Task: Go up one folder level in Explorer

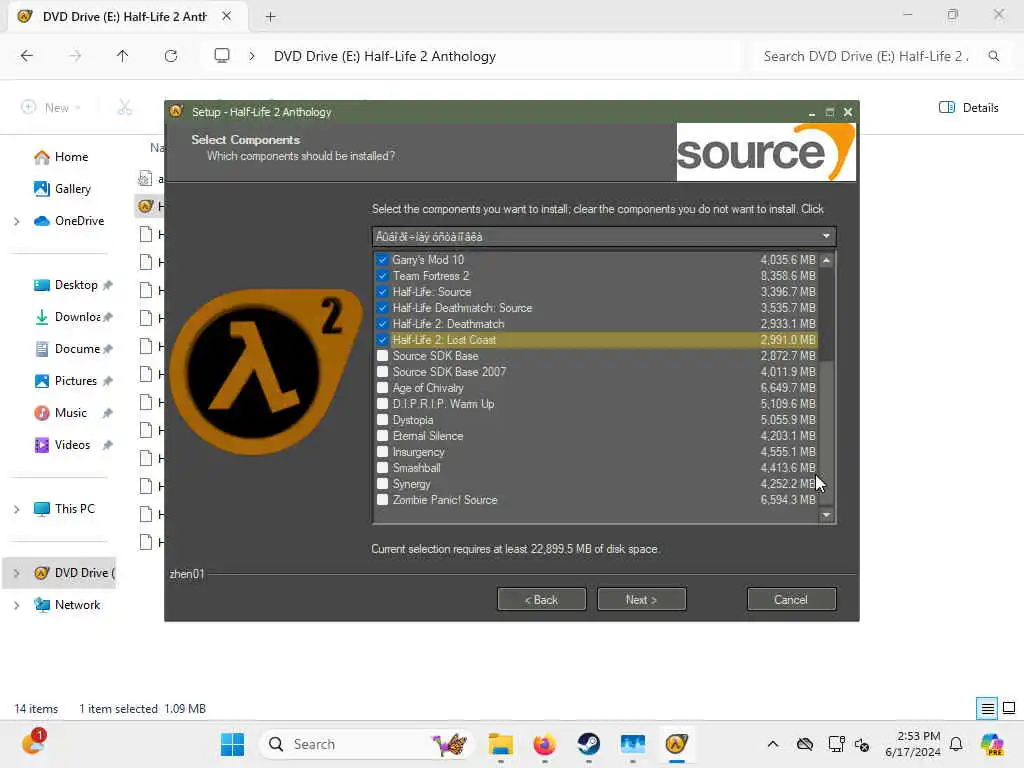Action: [x=122, y=56]
